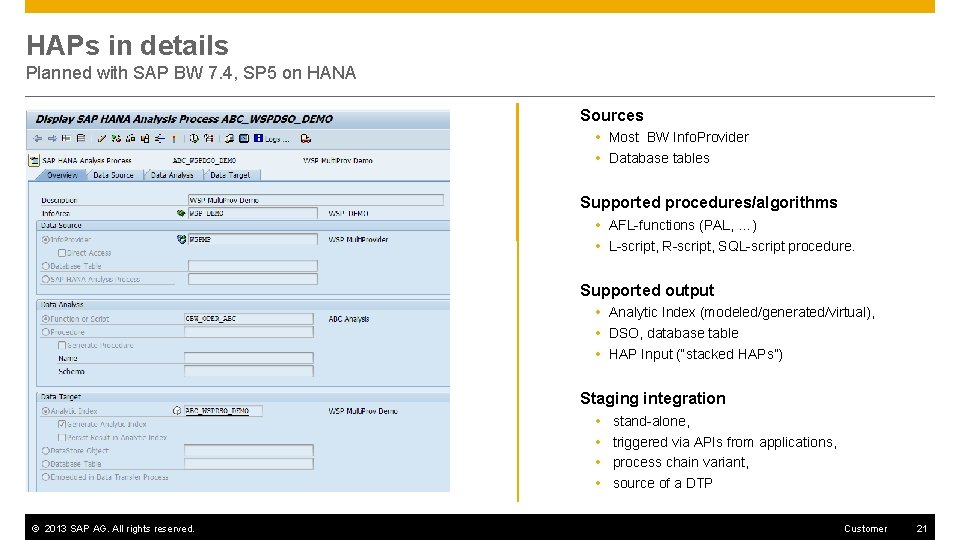Click the InfoProvider icon beside the provider field
The height and width of the screenshot is (540, 960).
181,239
